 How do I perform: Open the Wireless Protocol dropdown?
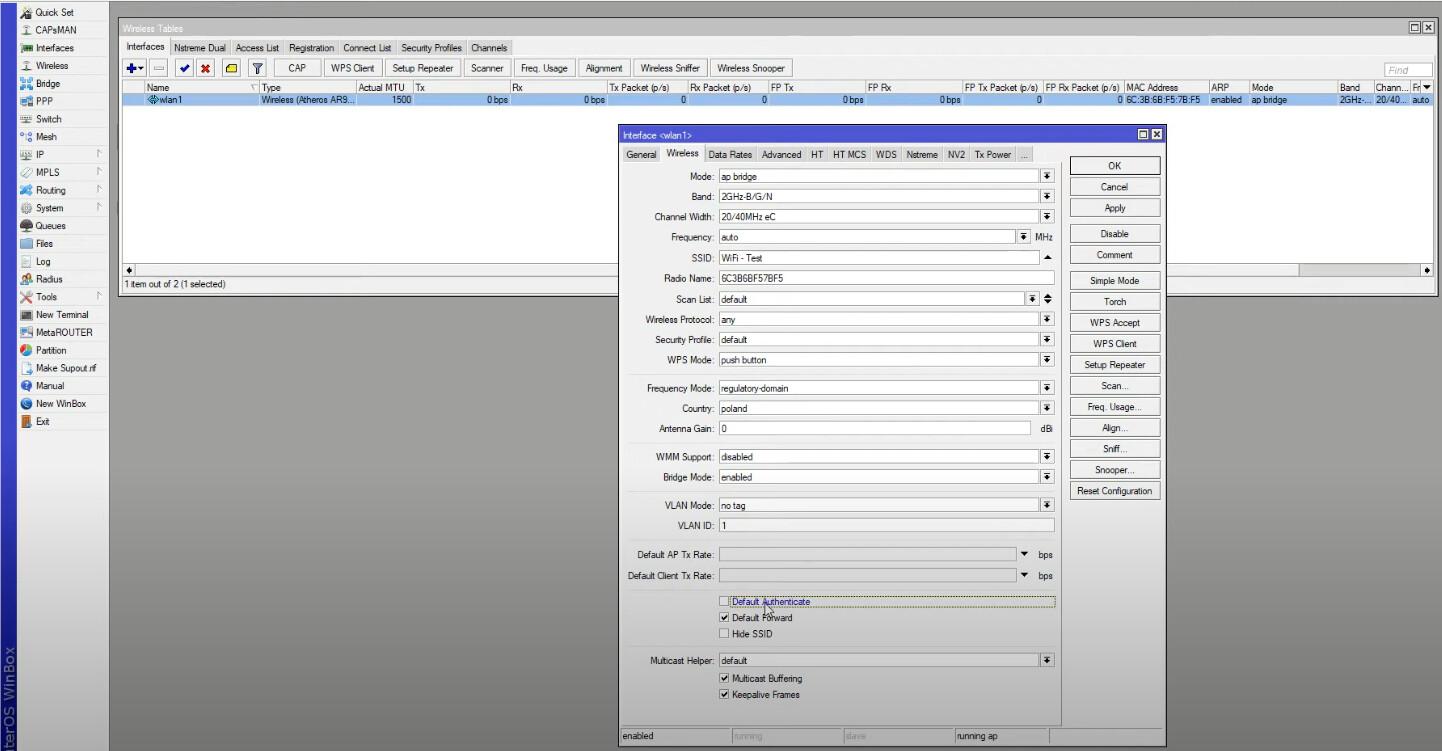1047,320
